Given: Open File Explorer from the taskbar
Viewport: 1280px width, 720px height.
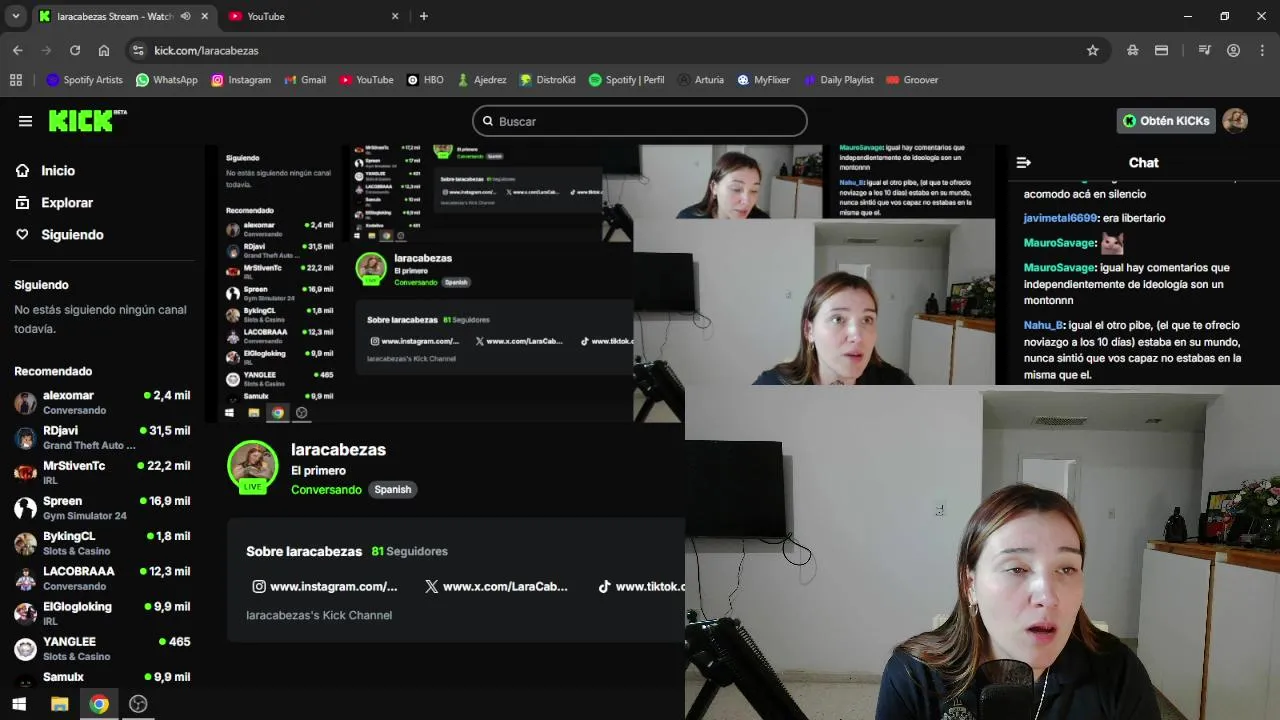Looking at the screenshot, I should click(x=59, y=704).
